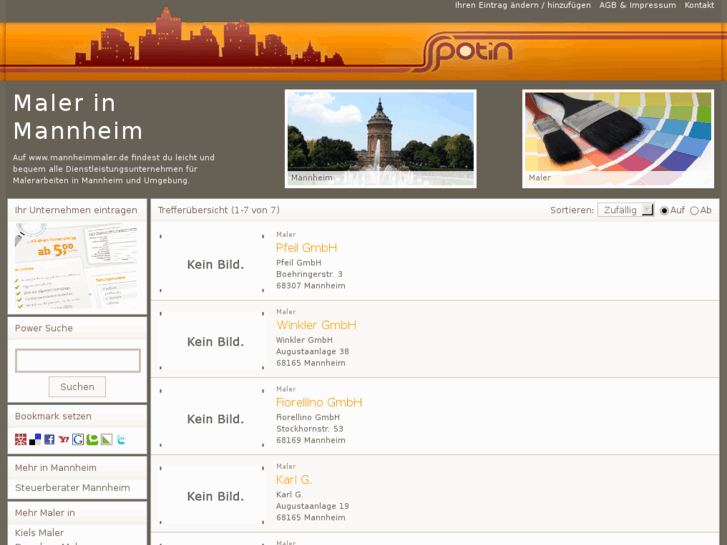
Task: Share page via Twitter icon
Action: point(121,439)
